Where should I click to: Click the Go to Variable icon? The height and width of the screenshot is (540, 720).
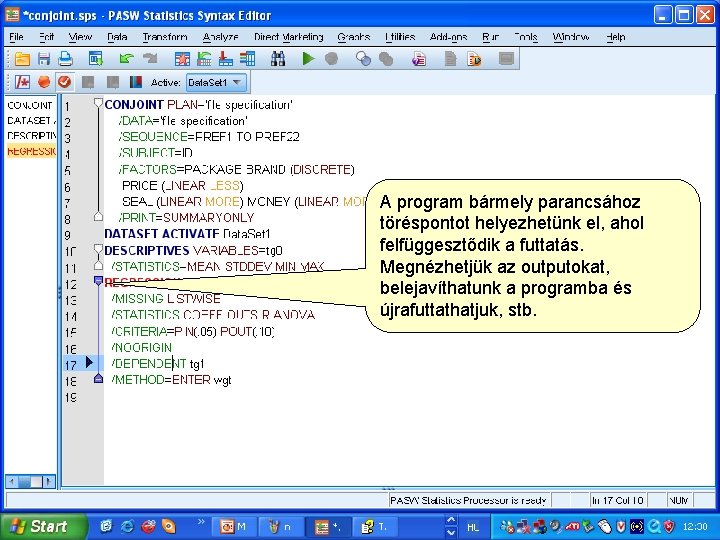[x=225, y=59]
